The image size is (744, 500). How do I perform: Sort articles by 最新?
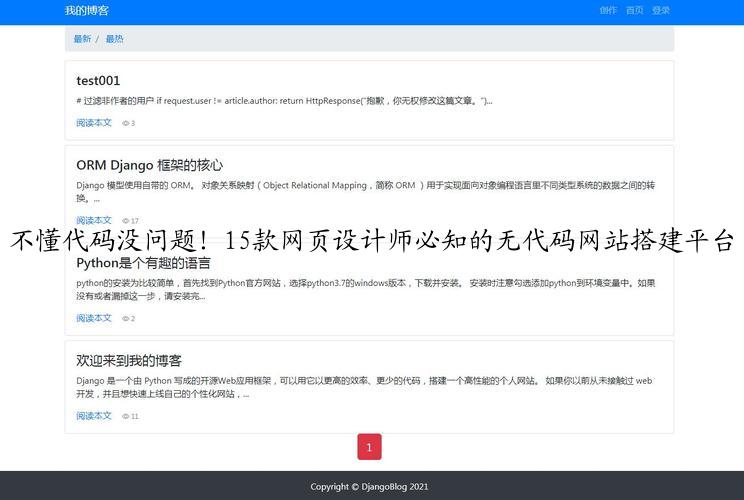click(x=82, y=39)
